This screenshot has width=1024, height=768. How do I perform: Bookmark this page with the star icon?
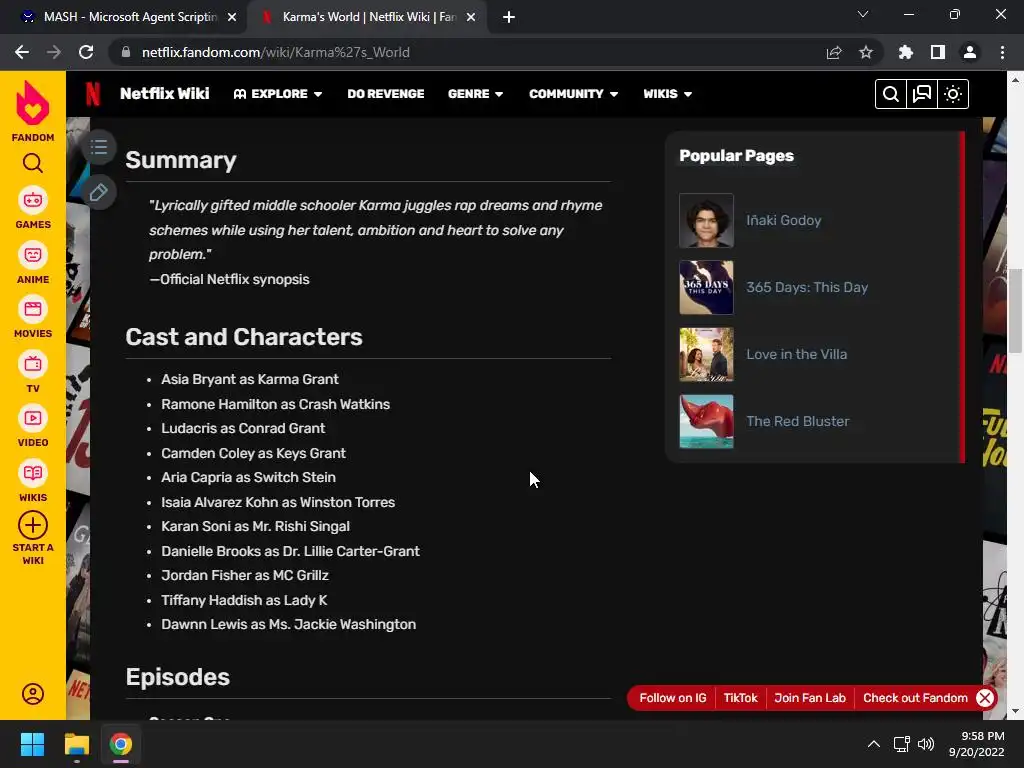[x=865, y=52]
